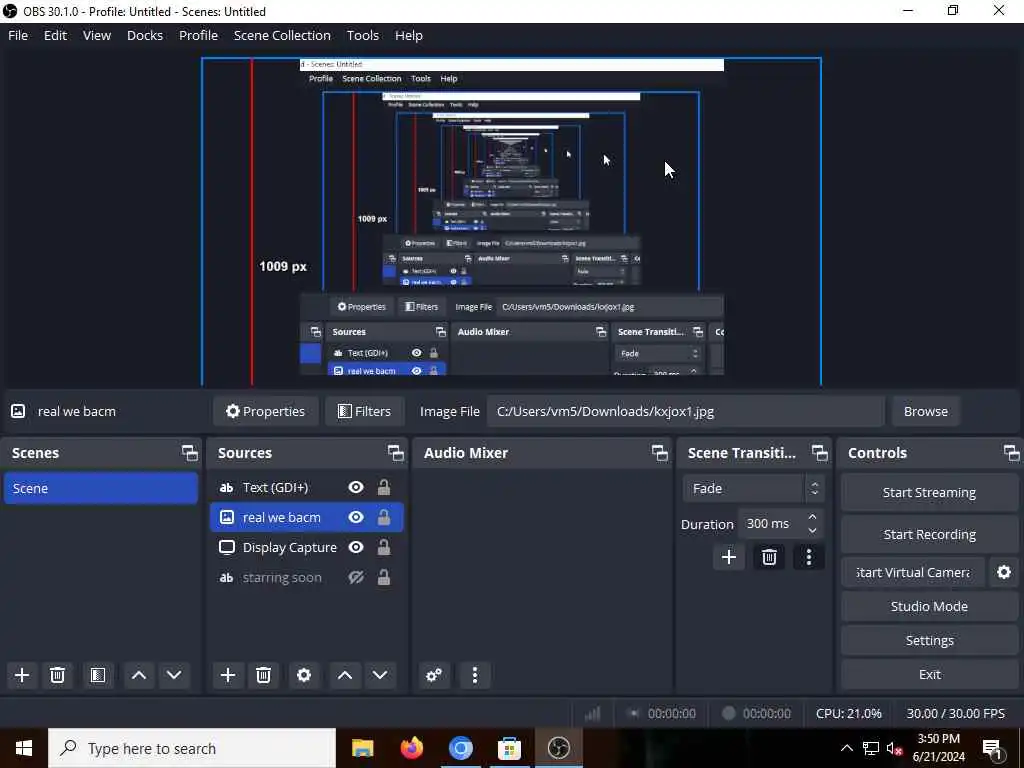This screenshot has height=768, width=1024.
Task: Move scene down with the arrow in the Scenes panel
Action: tap(174, 675)
